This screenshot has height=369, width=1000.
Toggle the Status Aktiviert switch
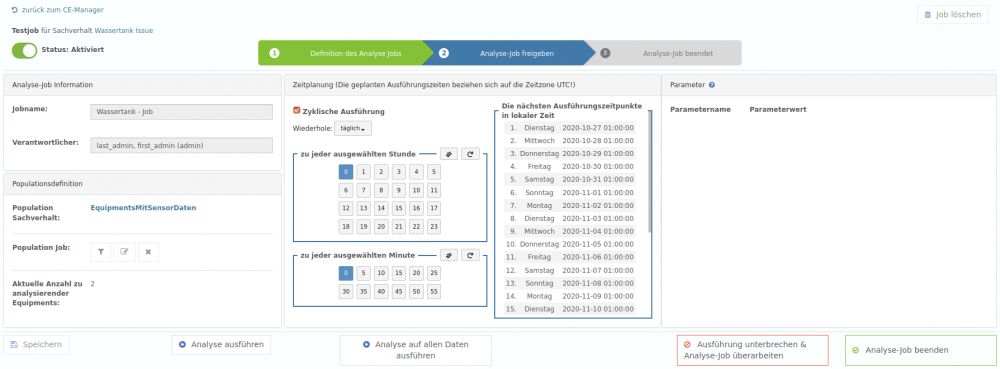[25, 50]
